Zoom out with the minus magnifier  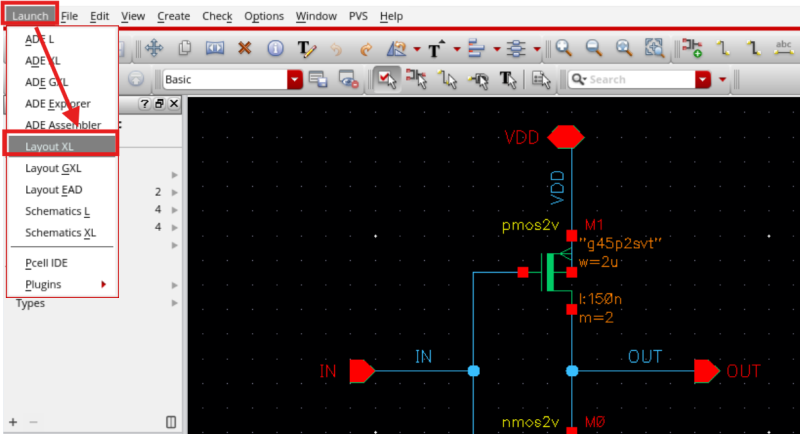click(594, 48)
